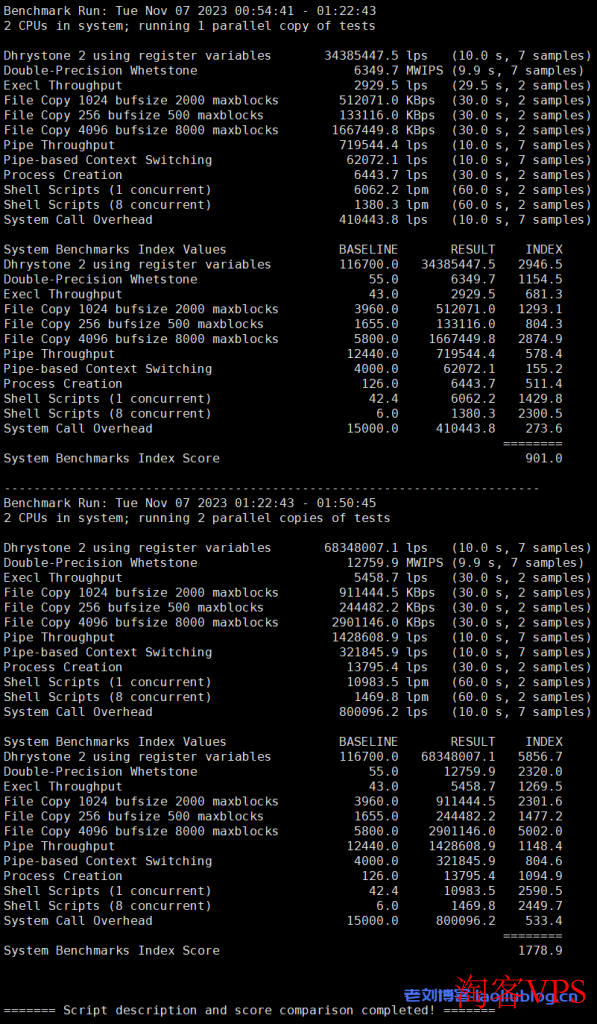Click the second INDEX column header

point(543,742)
